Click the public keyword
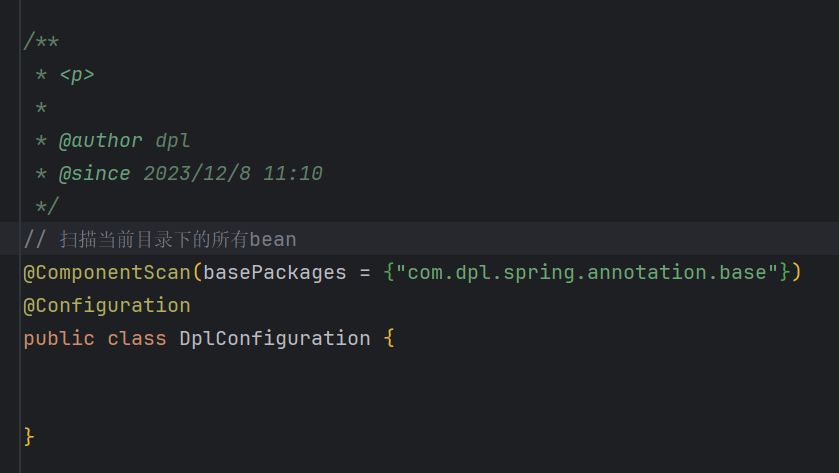 pos(59,339)
